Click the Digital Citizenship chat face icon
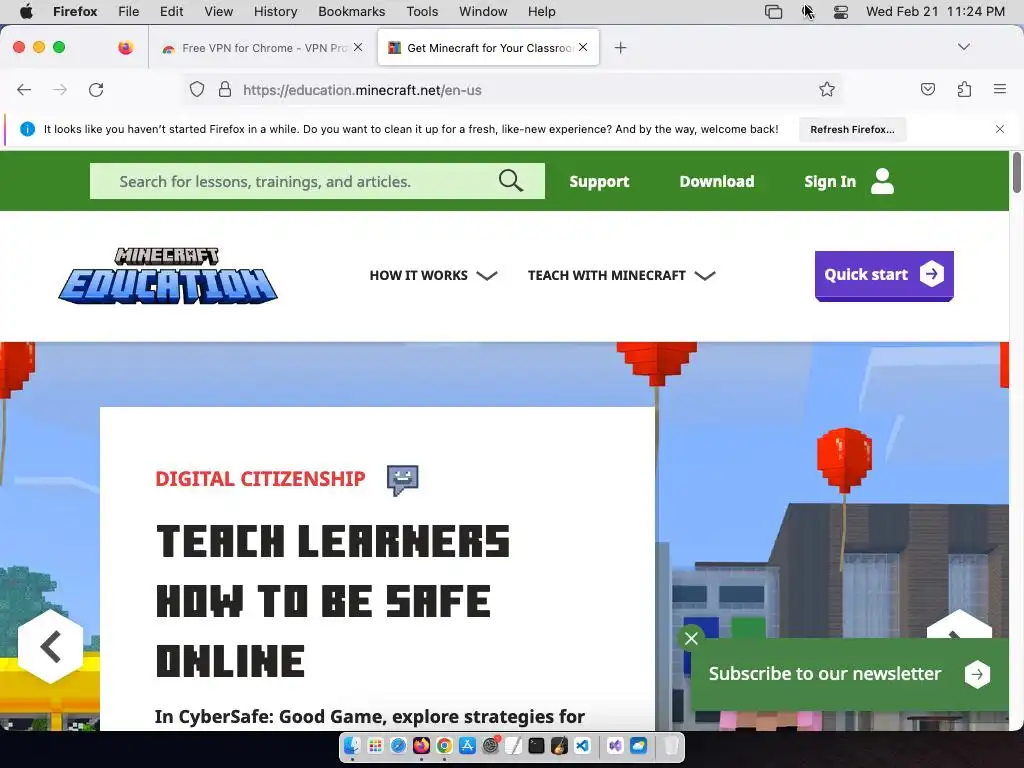 (x=402, y=480)
